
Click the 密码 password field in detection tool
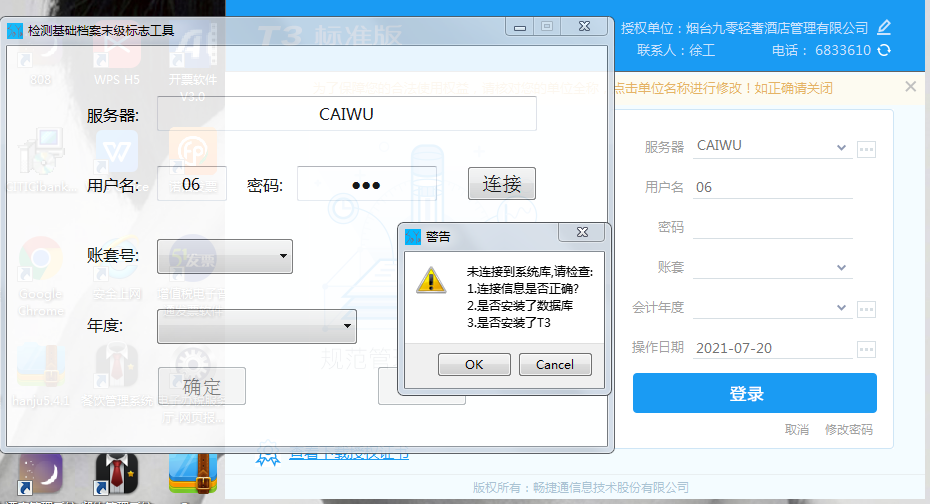coord(367,184)
